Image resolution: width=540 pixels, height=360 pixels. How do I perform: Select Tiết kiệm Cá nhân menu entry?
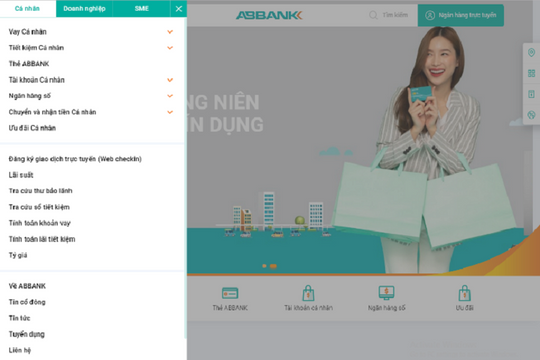pos(36,48)
